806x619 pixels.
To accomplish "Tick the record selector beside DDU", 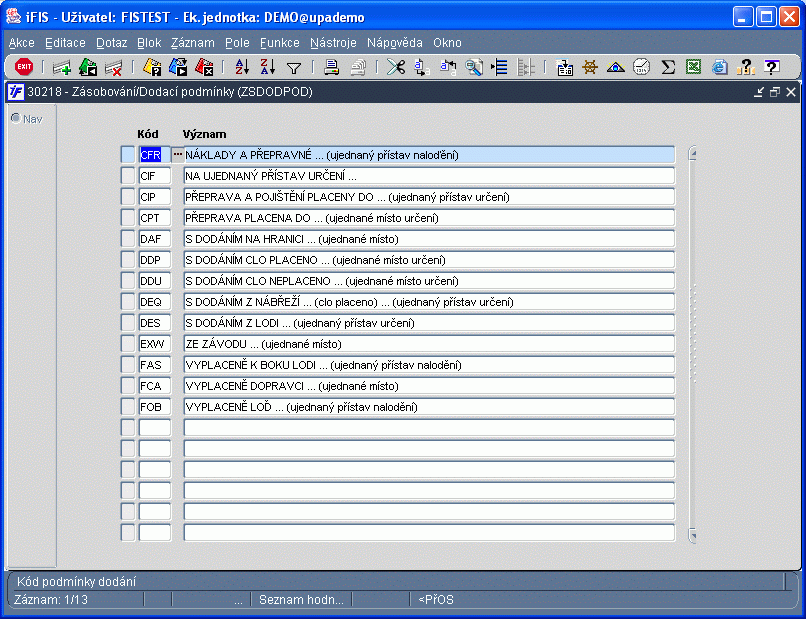I will 127,281.
